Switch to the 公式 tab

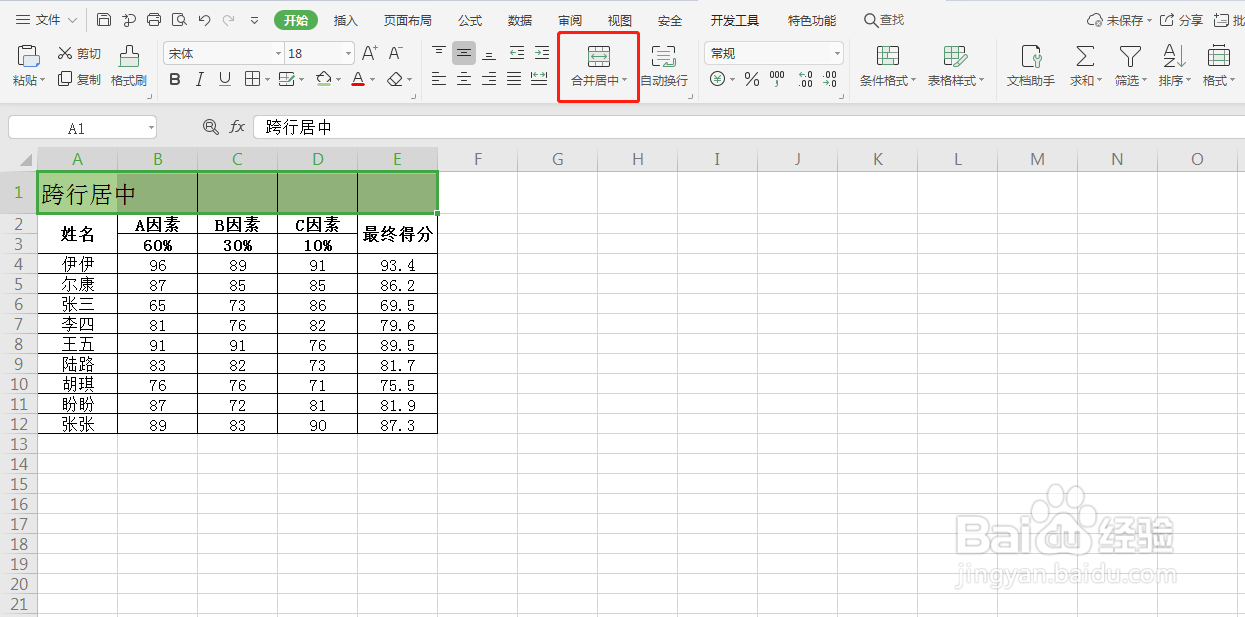coord(470,20)
